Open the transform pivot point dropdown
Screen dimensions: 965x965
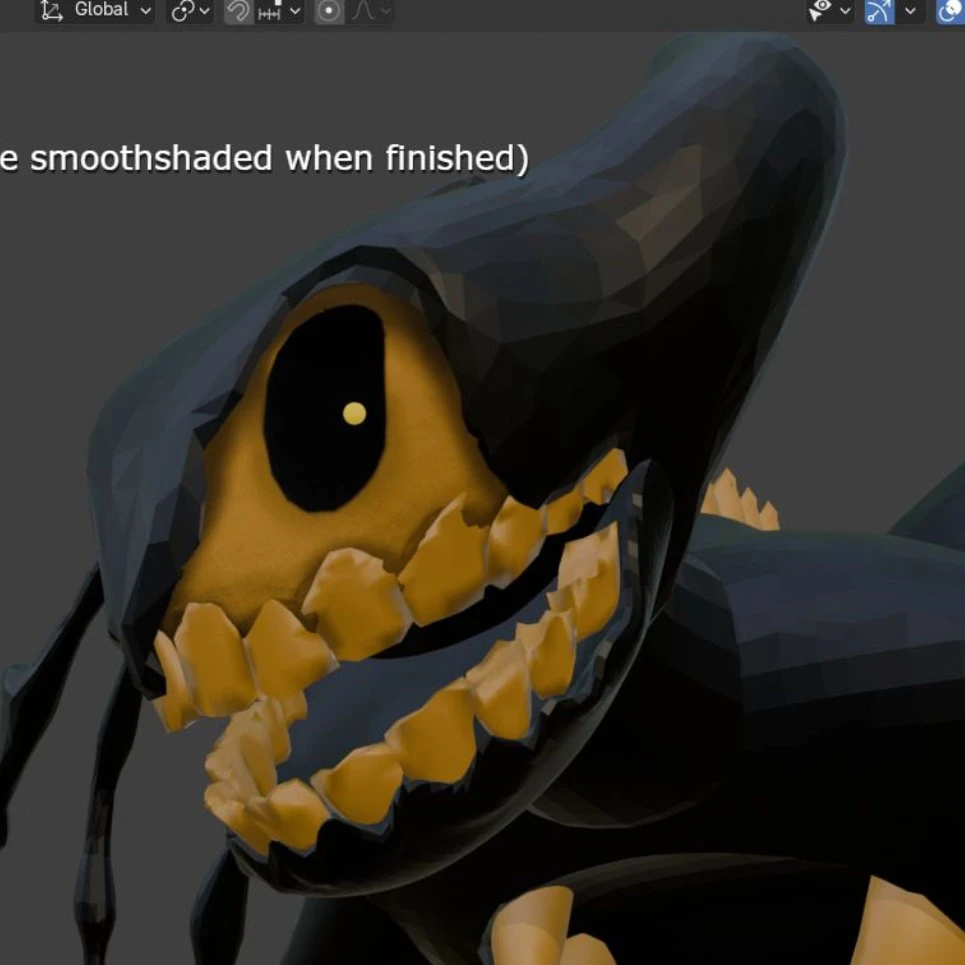[x=190, y=10]
